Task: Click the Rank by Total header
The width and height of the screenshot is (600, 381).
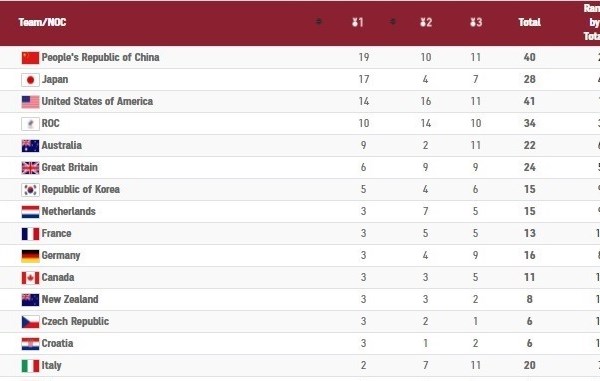Action: click(592, 22)
